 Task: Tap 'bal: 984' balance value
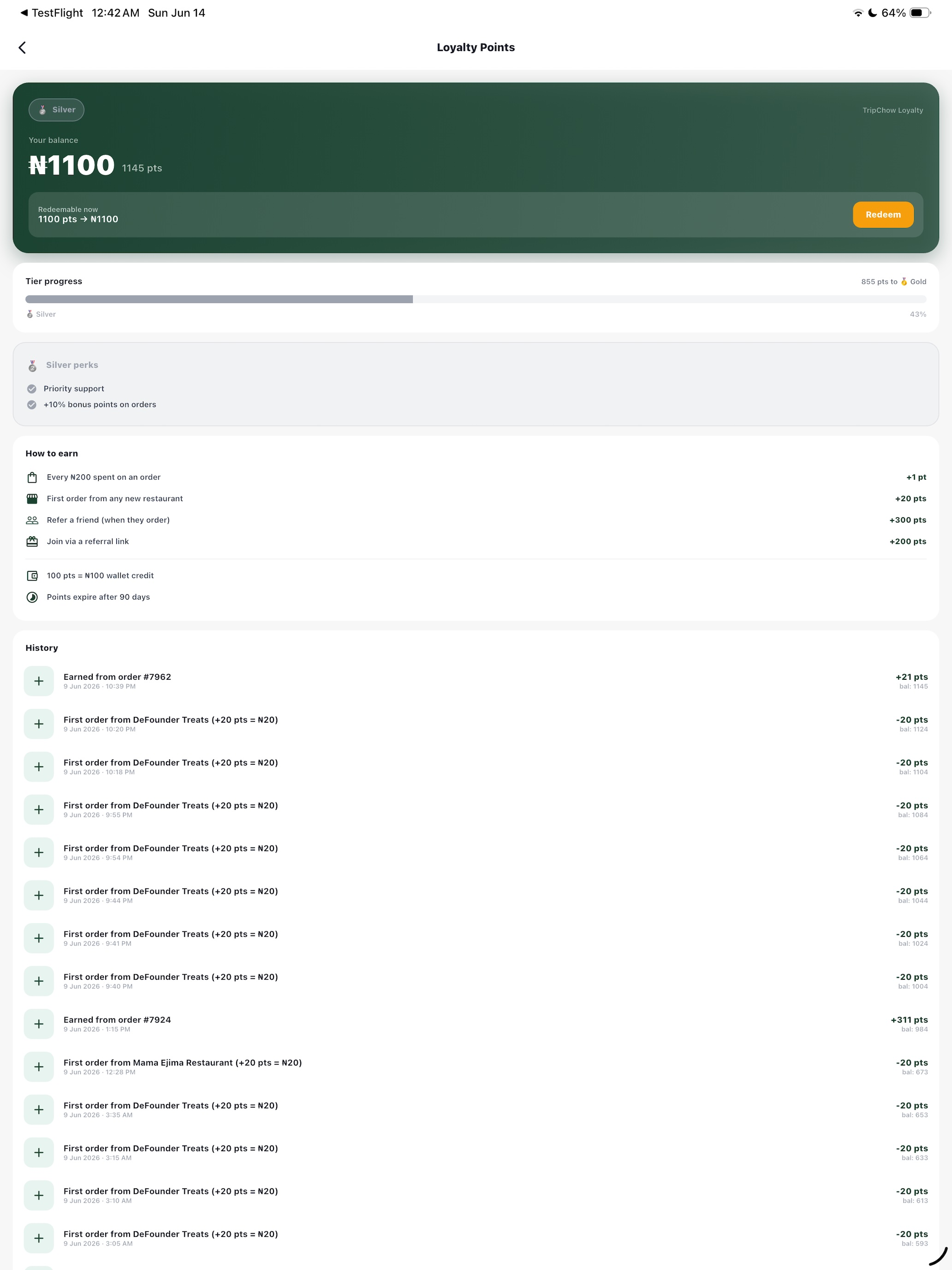click(914, 1030)
